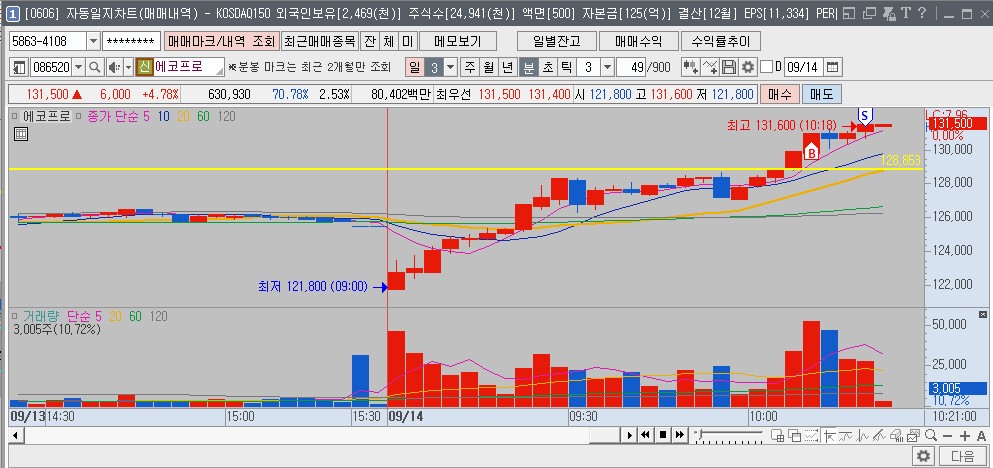This screenshot has height=468, width=993.
Task: Open chart settings gear in top toolbar
Action: [x=749, y=67]
